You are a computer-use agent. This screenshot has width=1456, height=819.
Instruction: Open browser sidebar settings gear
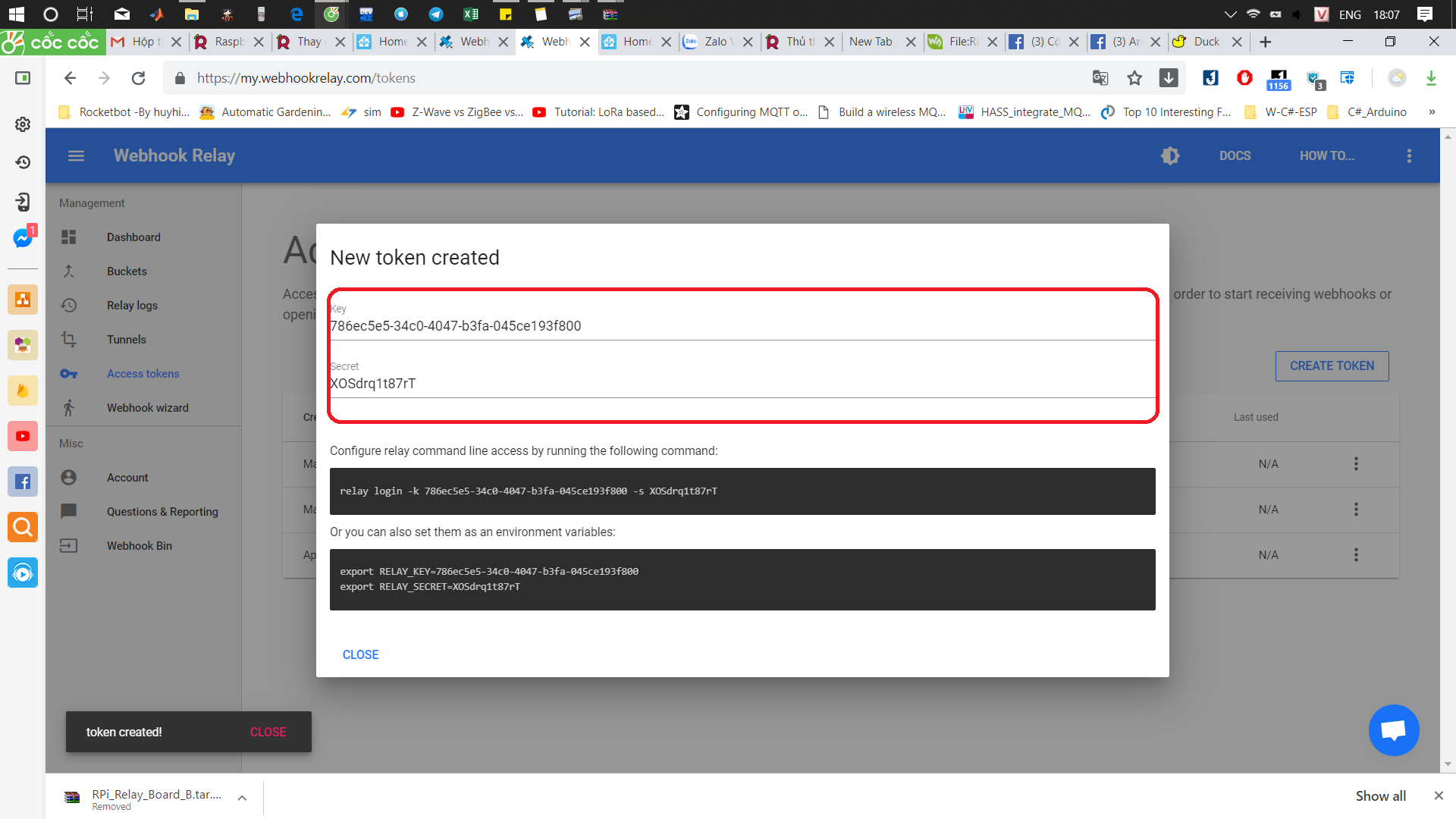[x=23, y=124]
